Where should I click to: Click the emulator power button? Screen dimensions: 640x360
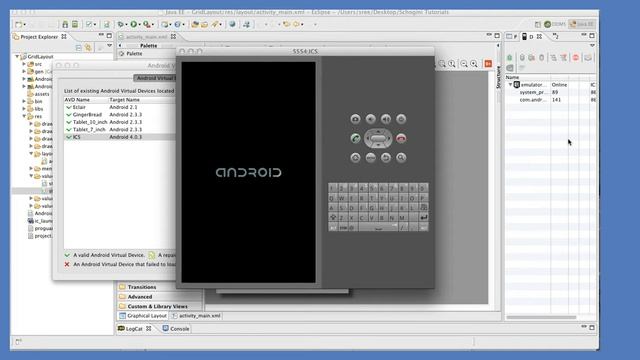coord(401,119)
